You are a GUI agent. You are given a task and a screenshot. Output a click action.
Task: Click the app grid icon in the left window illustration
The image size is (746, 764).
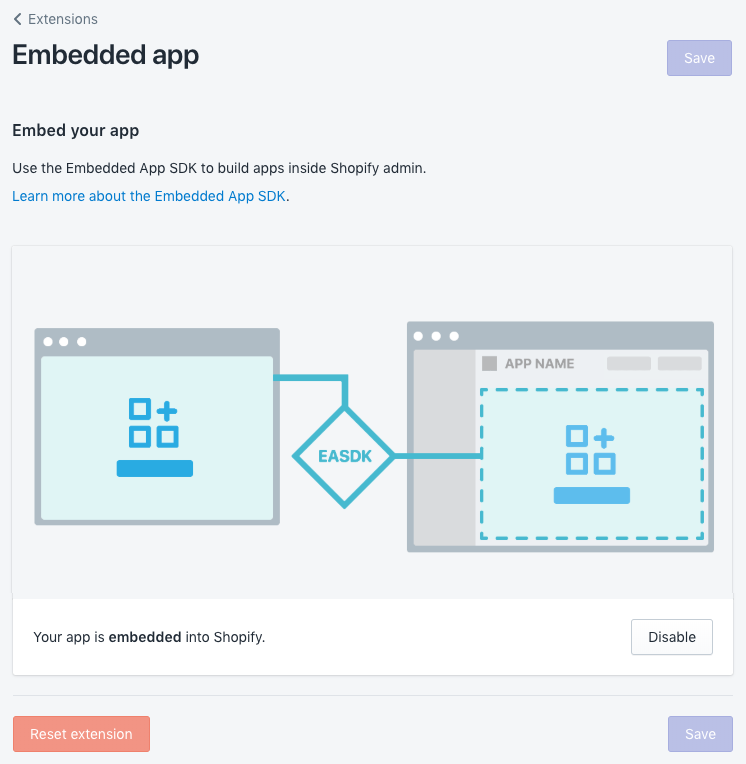(x=154, y=423)
